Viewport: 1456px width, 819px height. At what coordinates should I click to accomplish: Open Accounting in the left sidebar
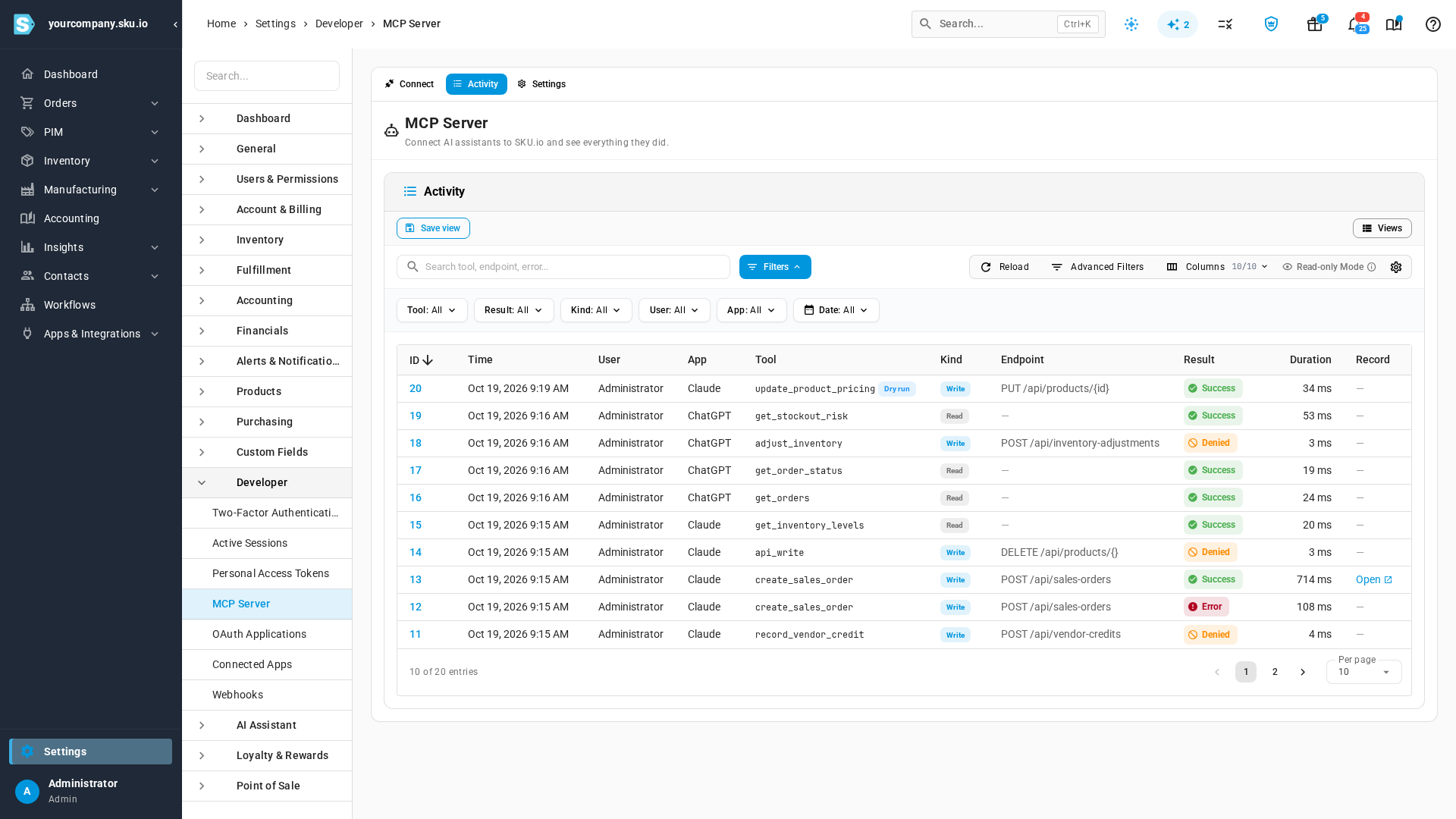point(91,218)
